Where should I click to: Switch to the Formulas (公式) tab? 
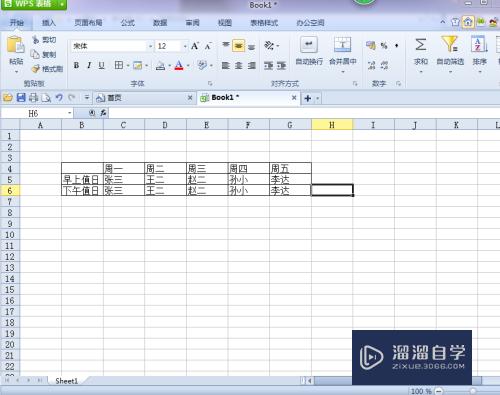(128, 23)
